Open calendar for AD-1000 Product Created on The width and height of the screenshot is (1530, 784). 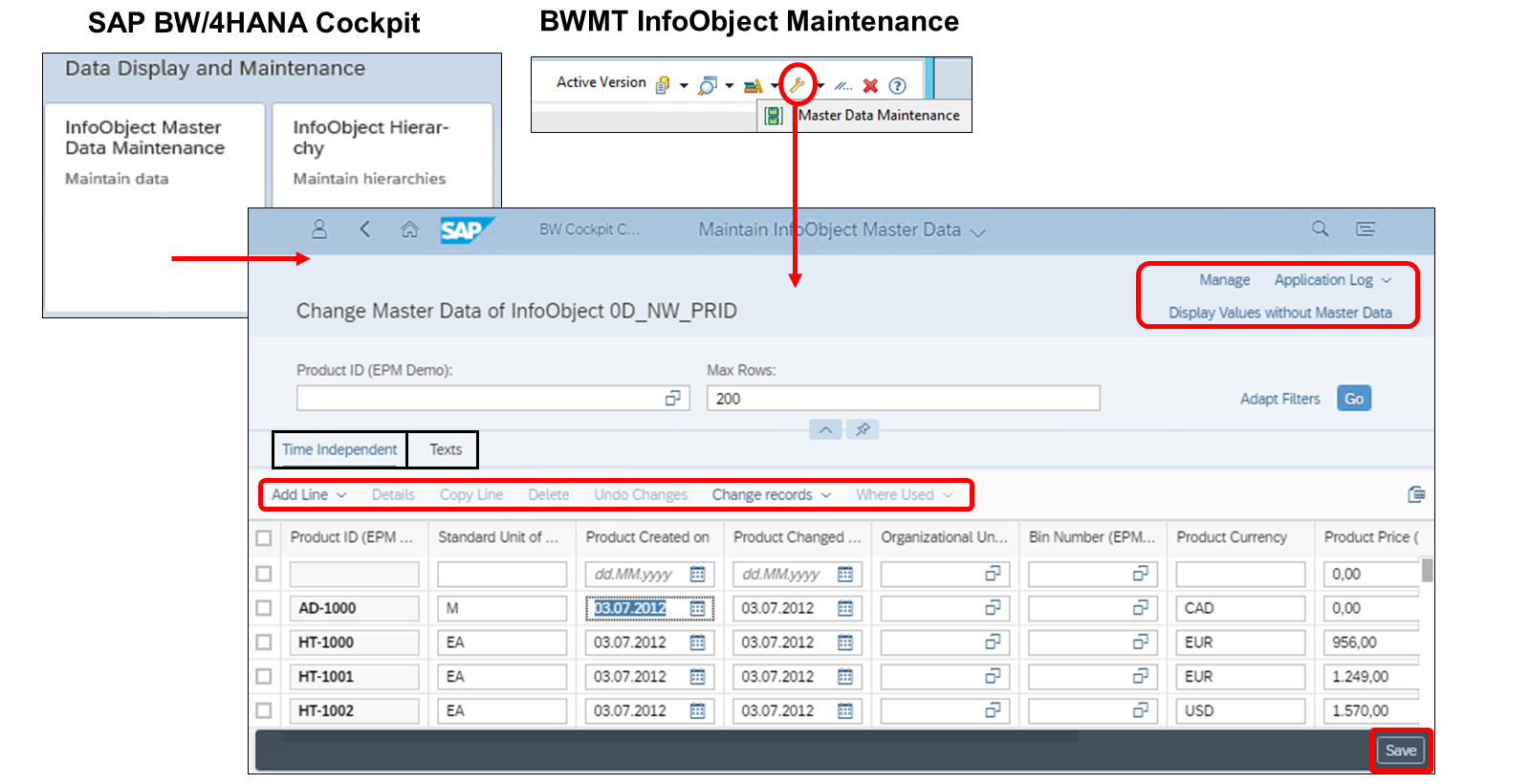coord(698,608)
